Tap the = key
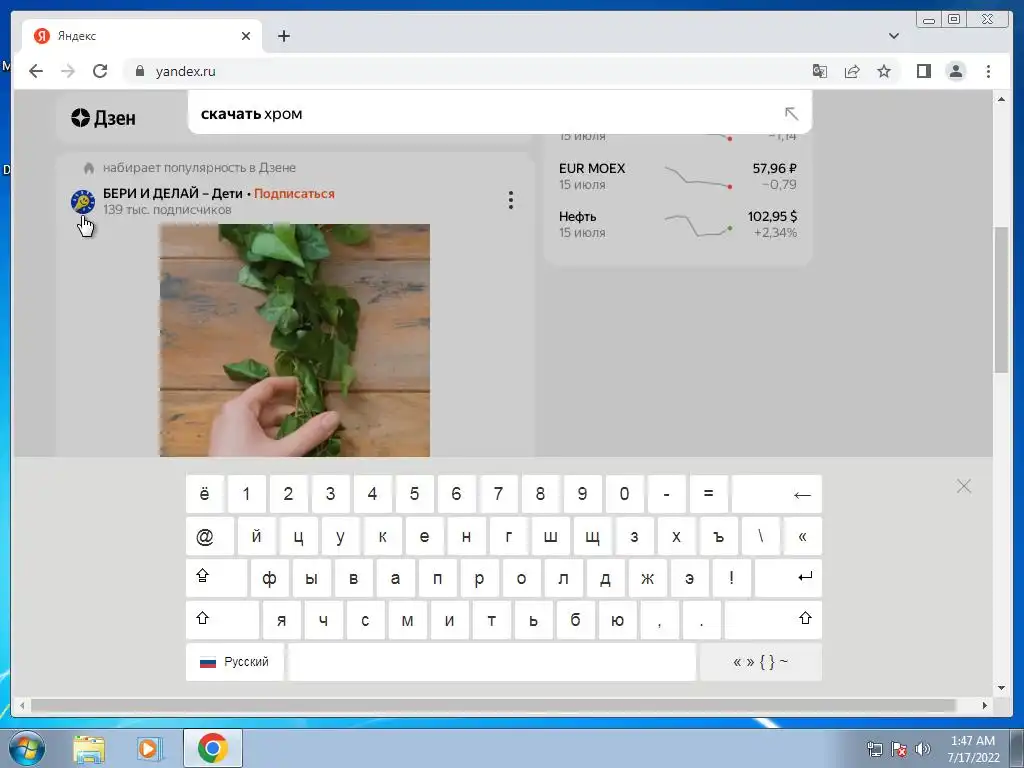The width and height of the screenshot is (1024, 768). [708, 494]
